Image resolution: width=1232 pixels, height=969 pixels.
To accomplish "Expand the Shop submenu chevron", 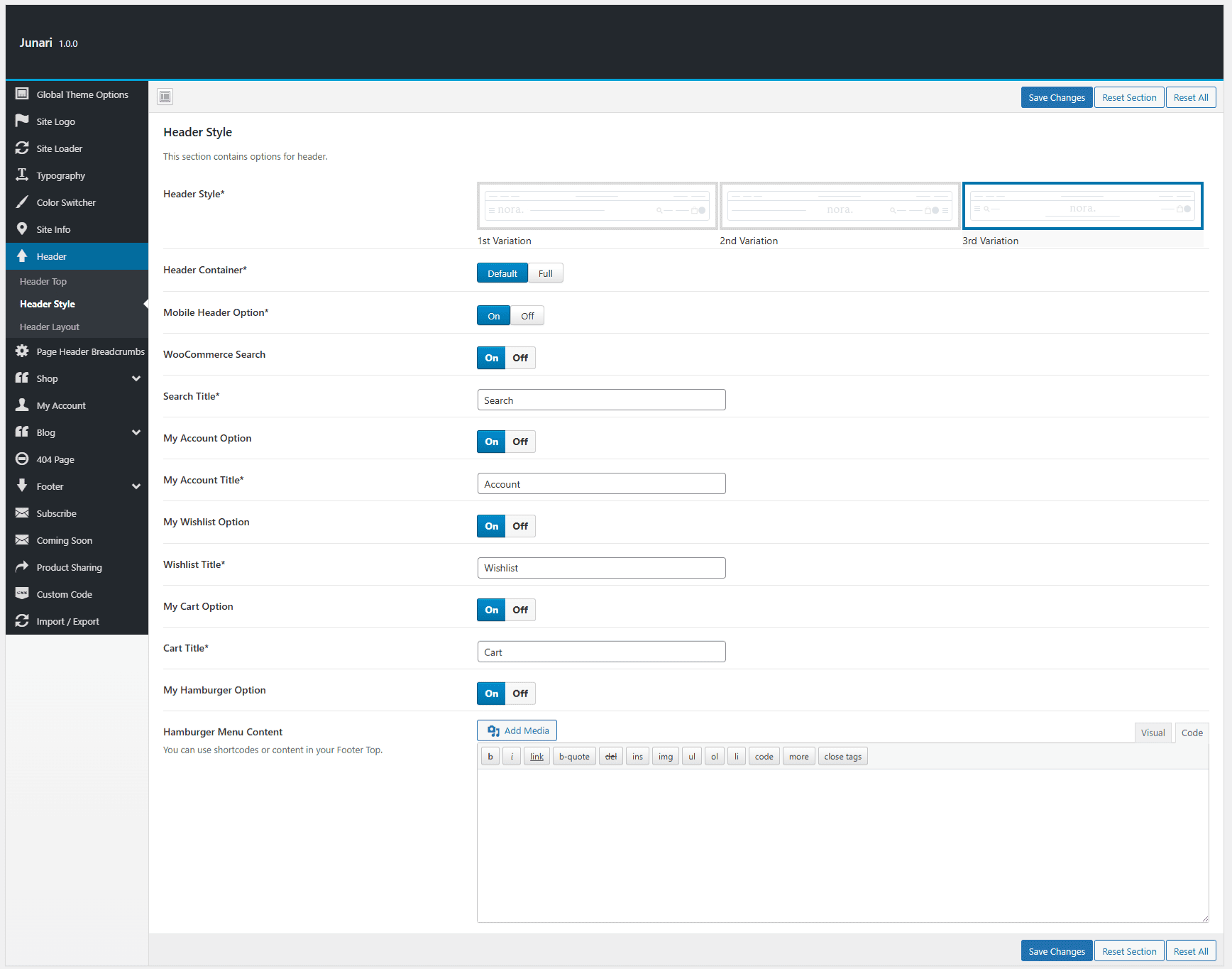I will [136, 378].
